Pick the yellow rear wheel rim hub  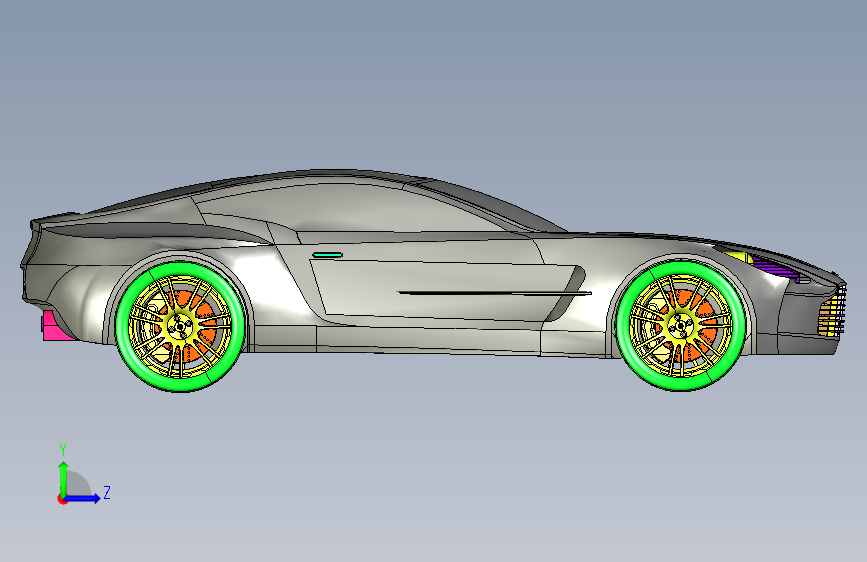(180, 327)
